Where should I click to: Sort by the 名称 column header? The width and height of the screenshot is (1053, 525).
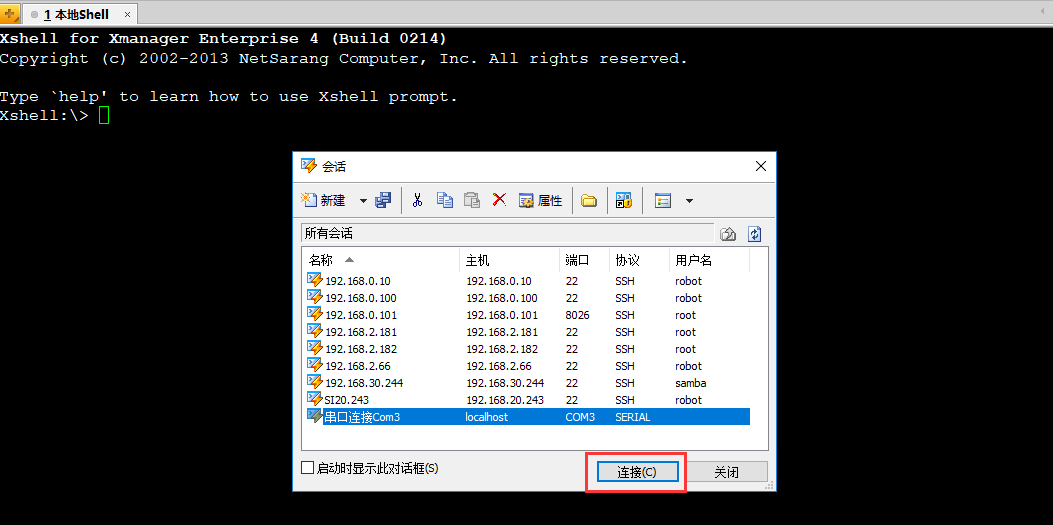(x=381, y=260)
